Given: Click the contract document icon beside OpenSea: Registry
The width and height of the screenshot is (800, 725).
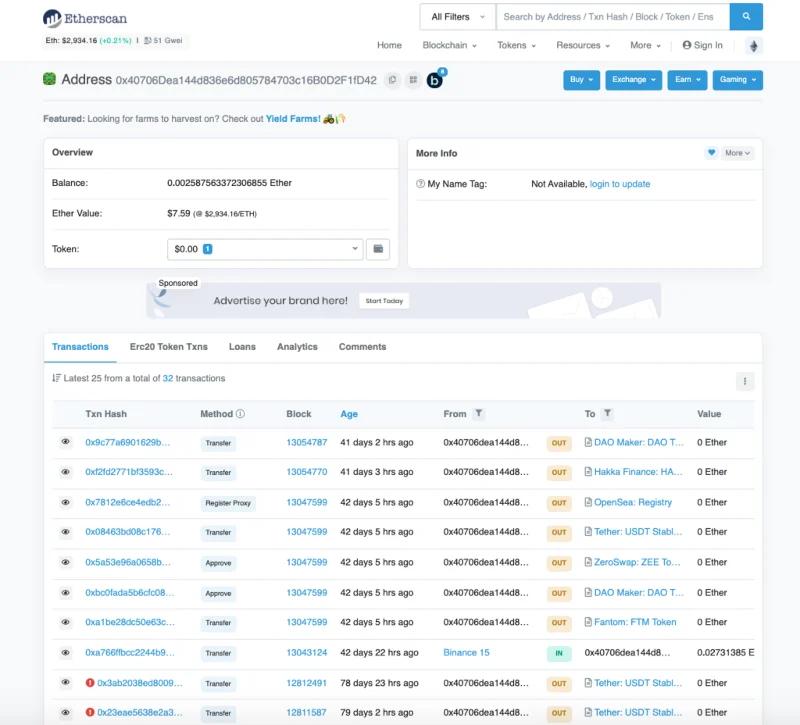Looking at the screenshot, I should pos(588,502).
